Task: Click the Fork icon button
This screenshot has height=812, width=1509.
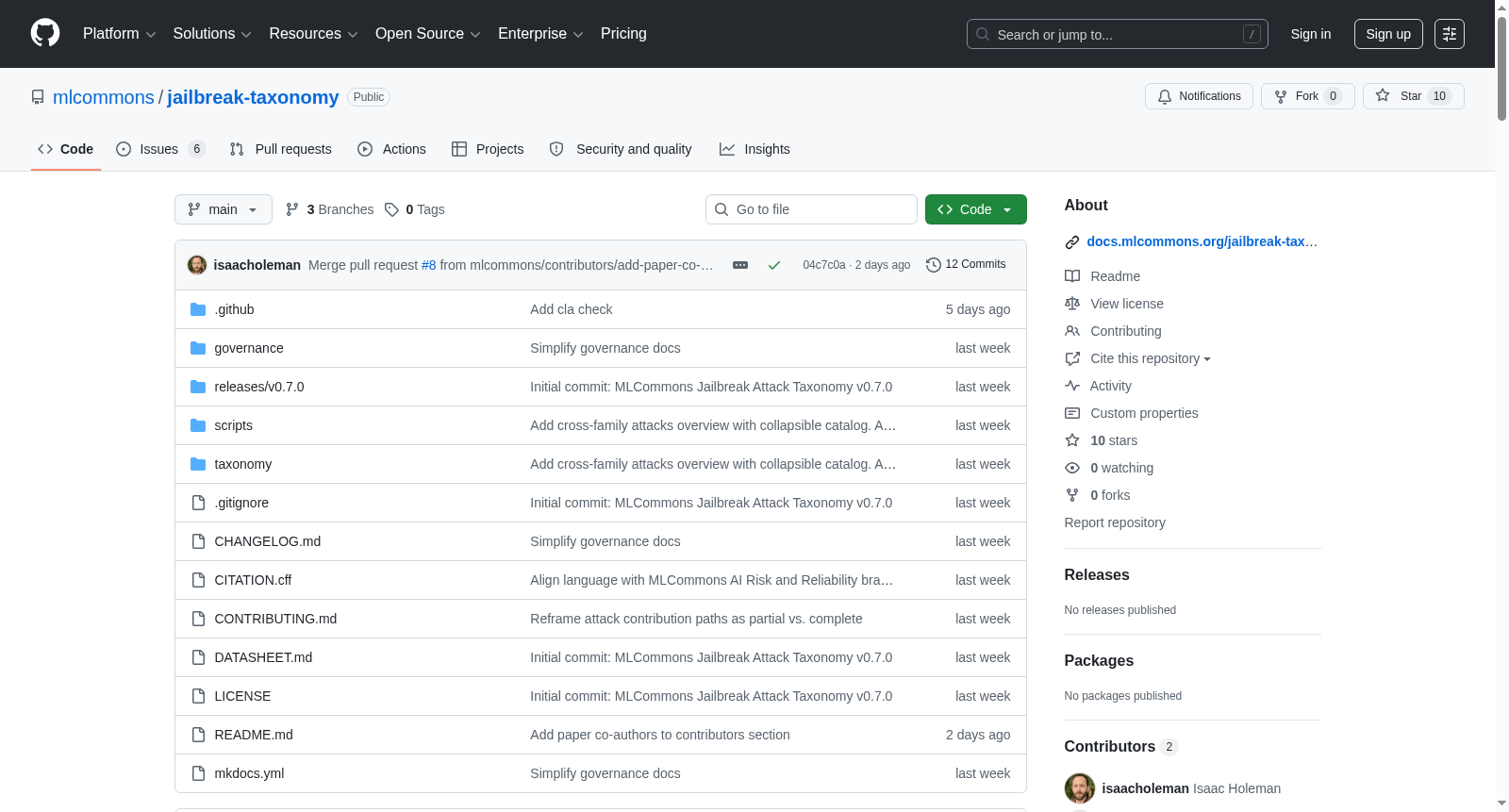Action: tap(1308, 96)
